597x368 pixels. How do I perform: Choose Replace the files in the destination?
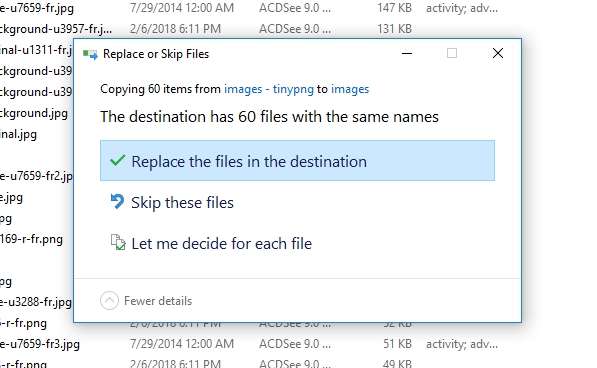(297, 161)
